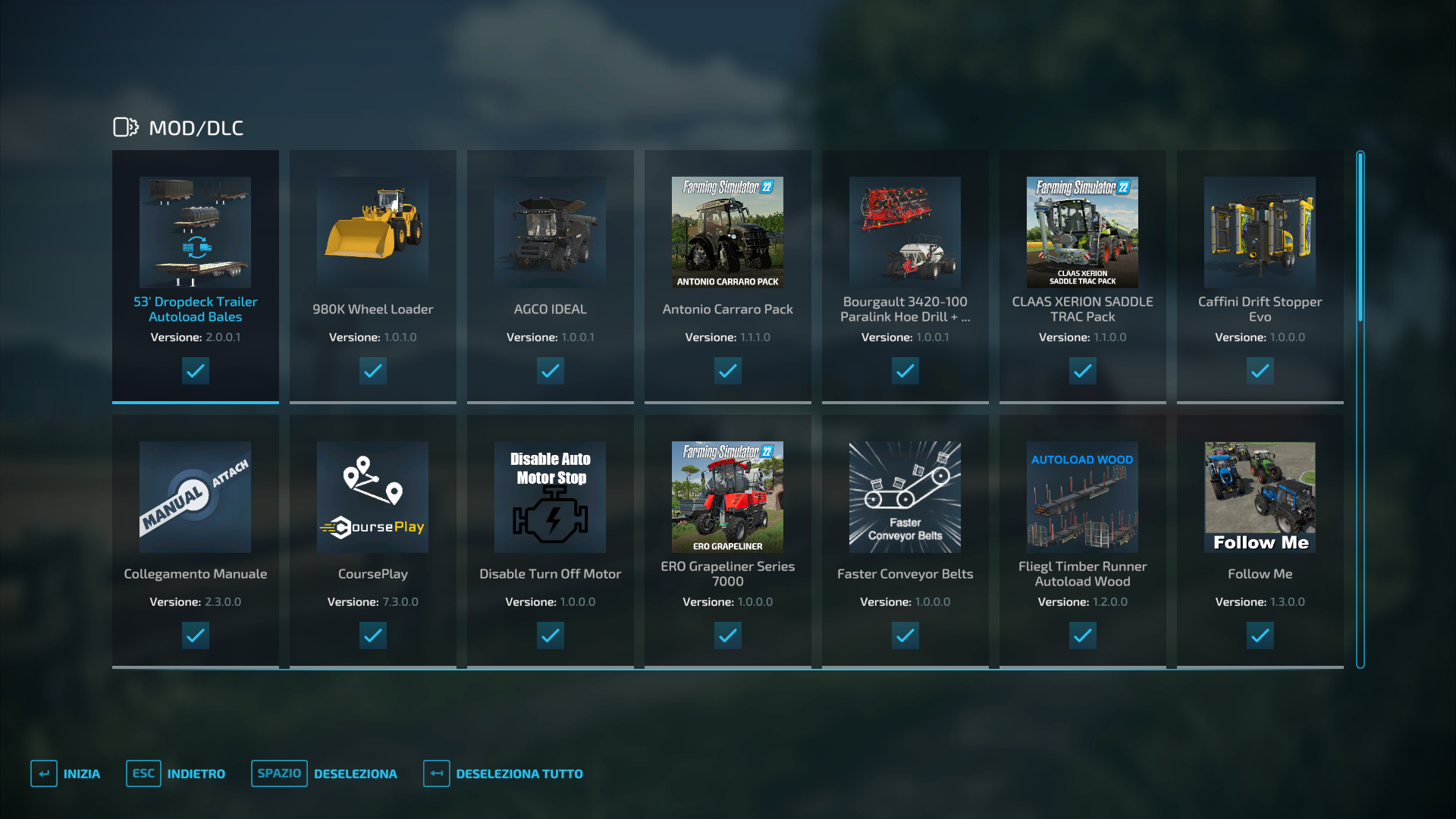Click DESELEZIONA TUTTO at the bottom
Viewport: 1456px width, 819px height.
[x=504, y=773]
